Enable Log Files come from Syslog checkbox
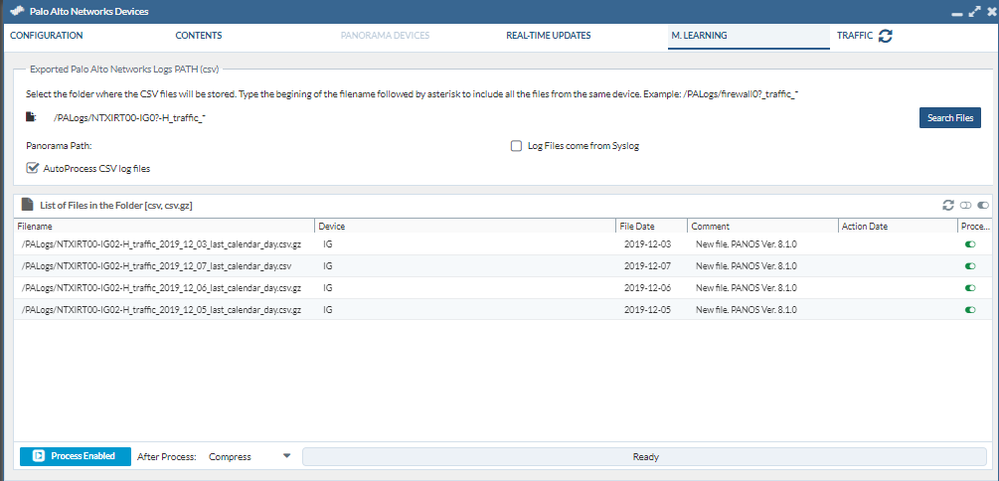Image resolution: width=999 pixels, height=481 pixels. pos(516,146)
